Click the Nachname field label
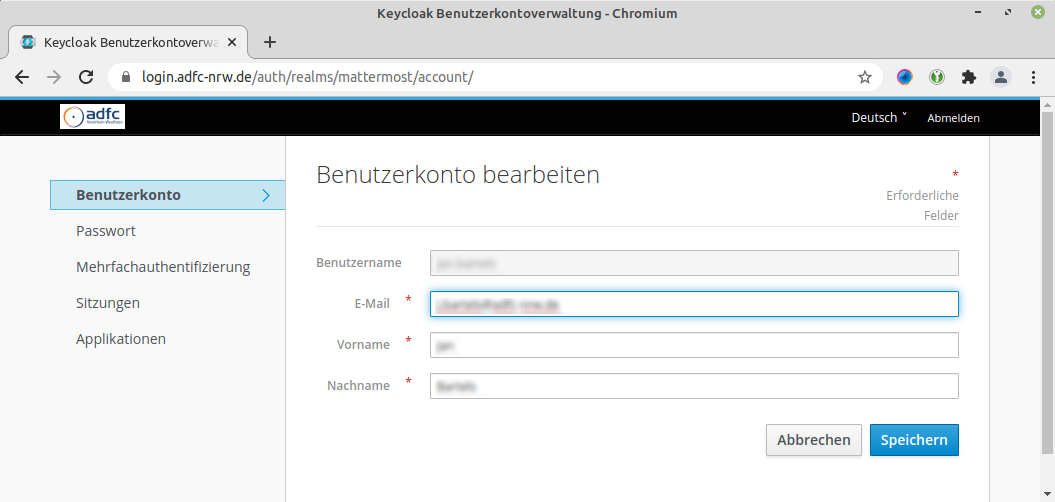Image resolution: width=1055 pixels, height=502 pixels. (x=359, y=386)
